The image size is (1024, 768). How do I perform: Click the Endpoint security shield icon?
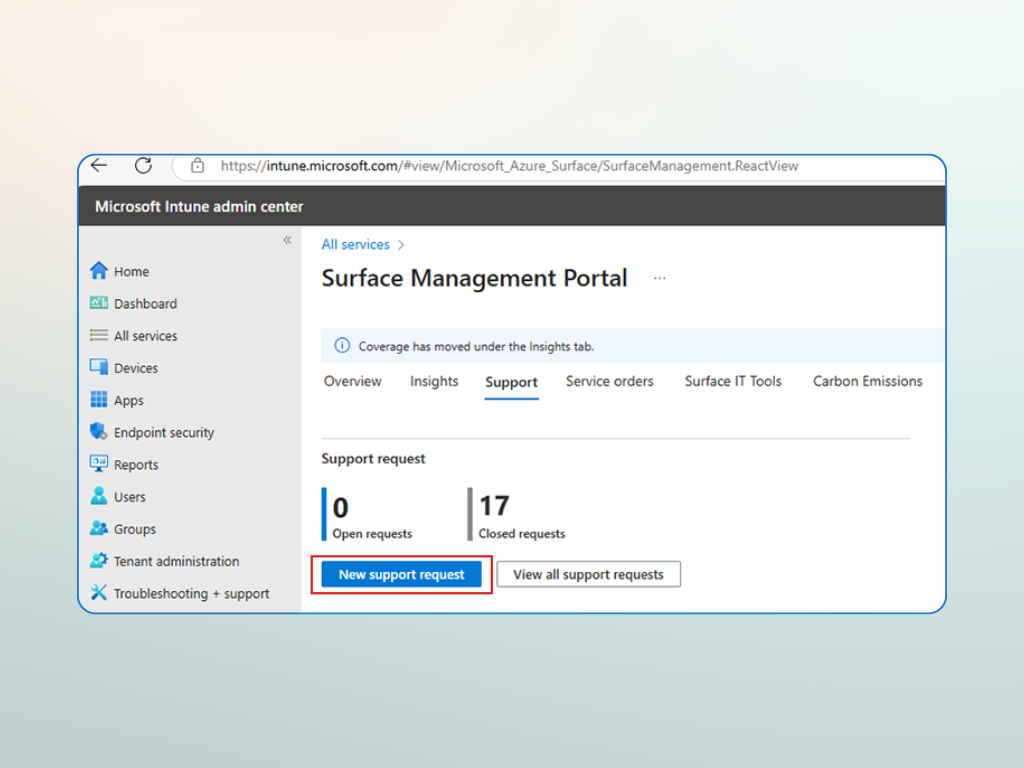[x=99, y=431]
